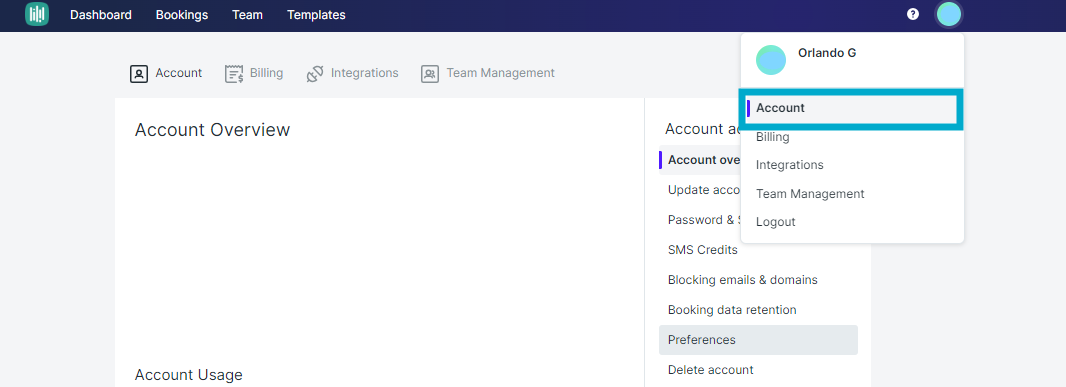The image size is (1066, 387).
Task: Click Orlando G profile avatar in dropdown
Action: 771,61
